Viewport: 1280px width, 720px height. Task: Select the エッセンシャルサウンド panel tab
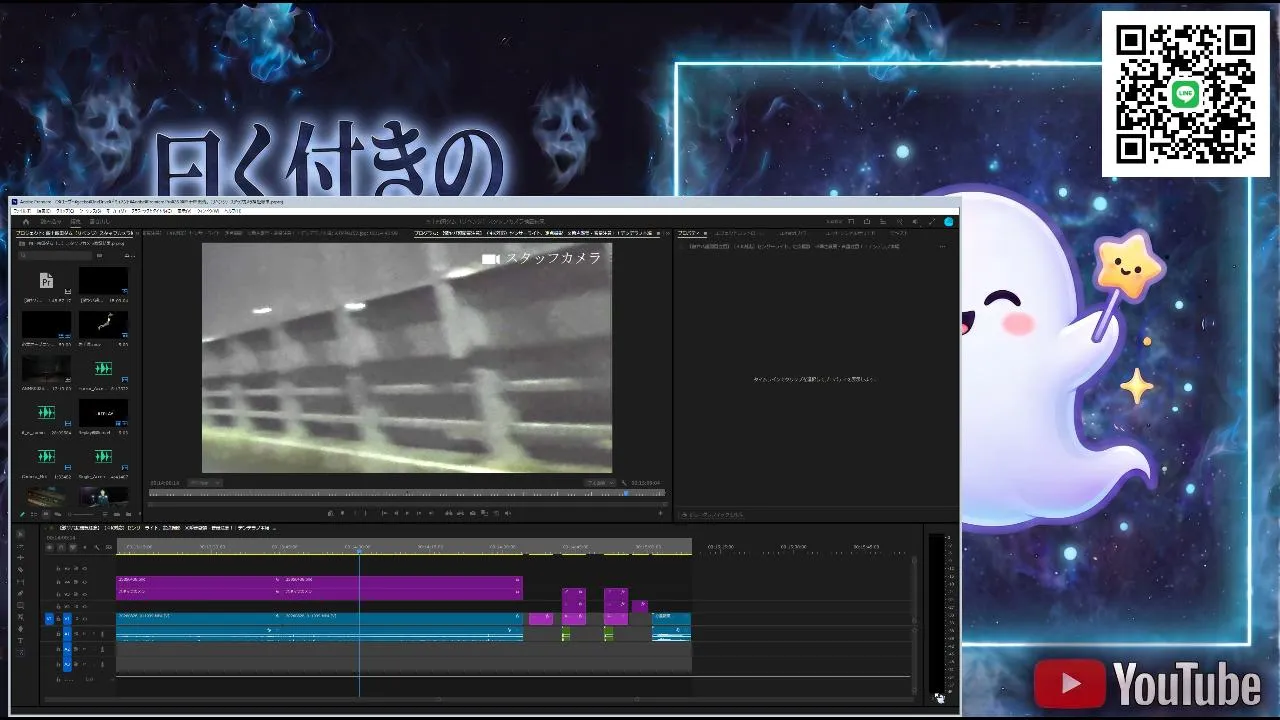click(x=848, y=233)
